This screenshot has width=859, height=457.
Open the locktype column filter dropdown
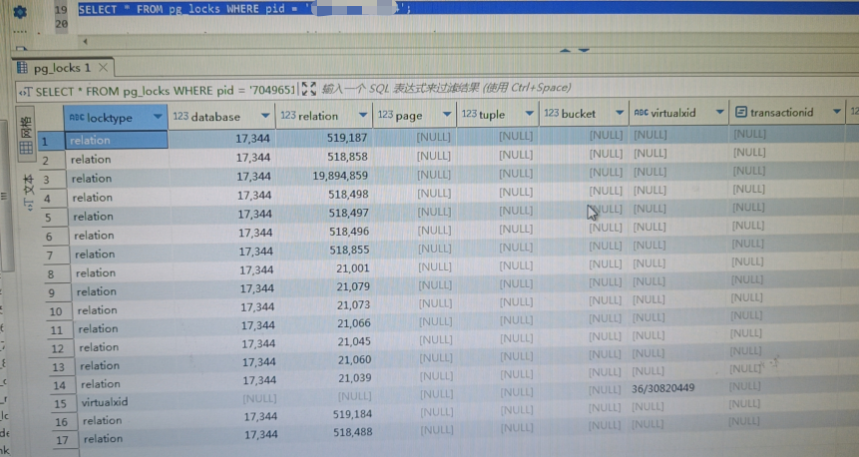coord(158,117)
